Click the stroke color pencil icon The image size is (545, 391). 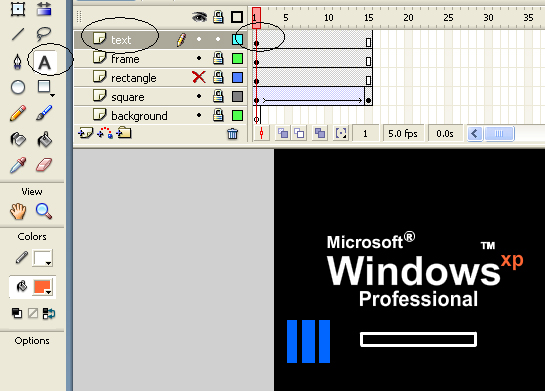click(22, 258)
